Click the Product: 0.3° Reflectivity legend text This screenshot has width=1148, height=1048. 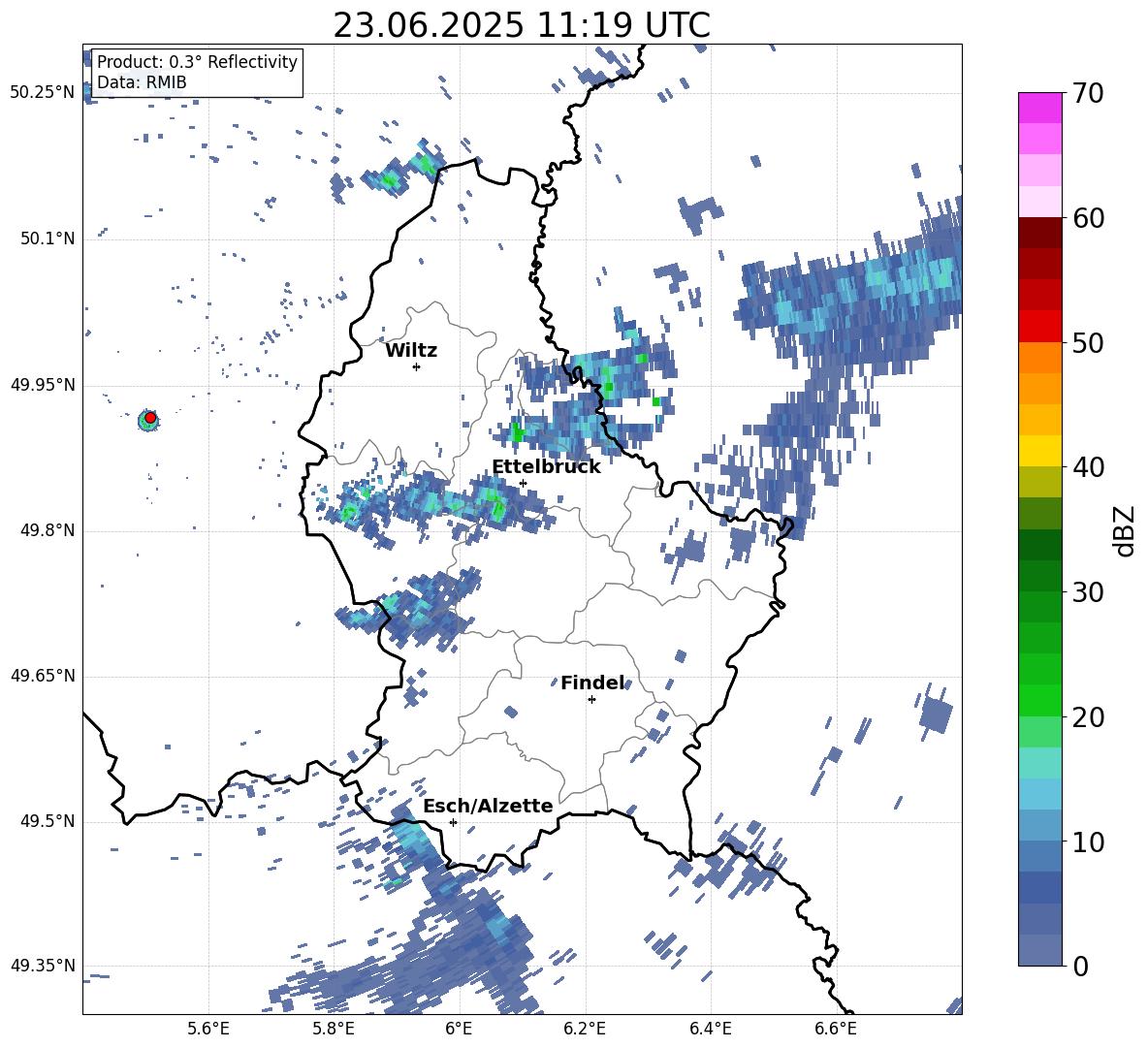[x=197, y=61]
